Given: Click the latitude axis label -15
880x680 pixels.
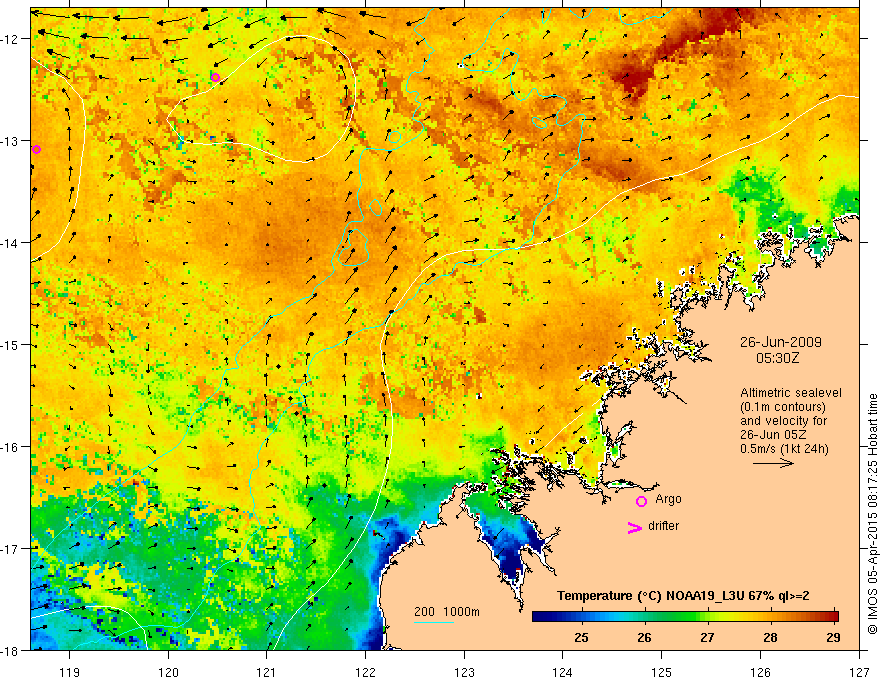Looking at the screenshot, I should click(10, 345).
